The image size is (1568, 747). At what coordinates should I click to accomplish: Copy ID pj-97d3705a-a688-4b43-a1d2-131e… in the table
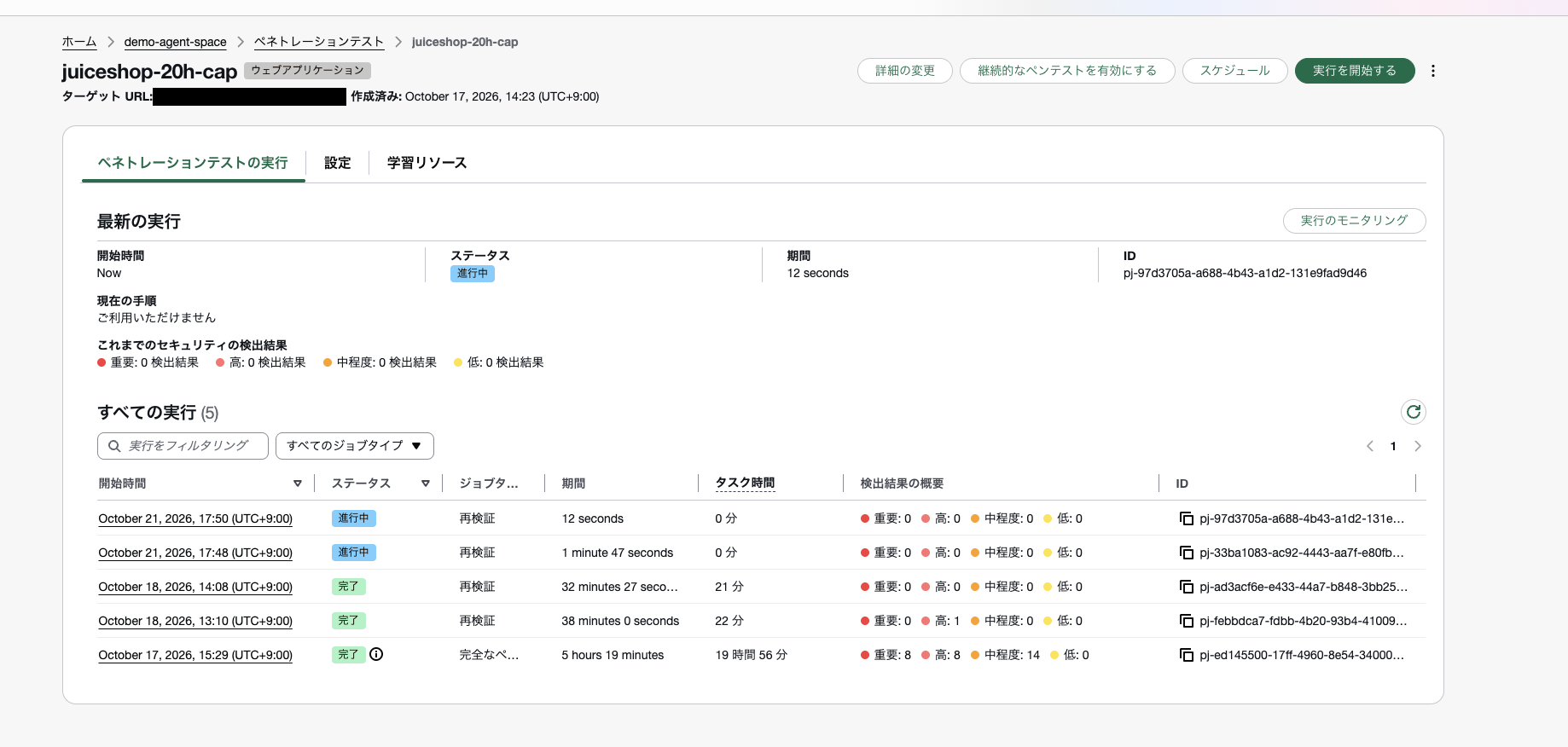coord(1186,518)
